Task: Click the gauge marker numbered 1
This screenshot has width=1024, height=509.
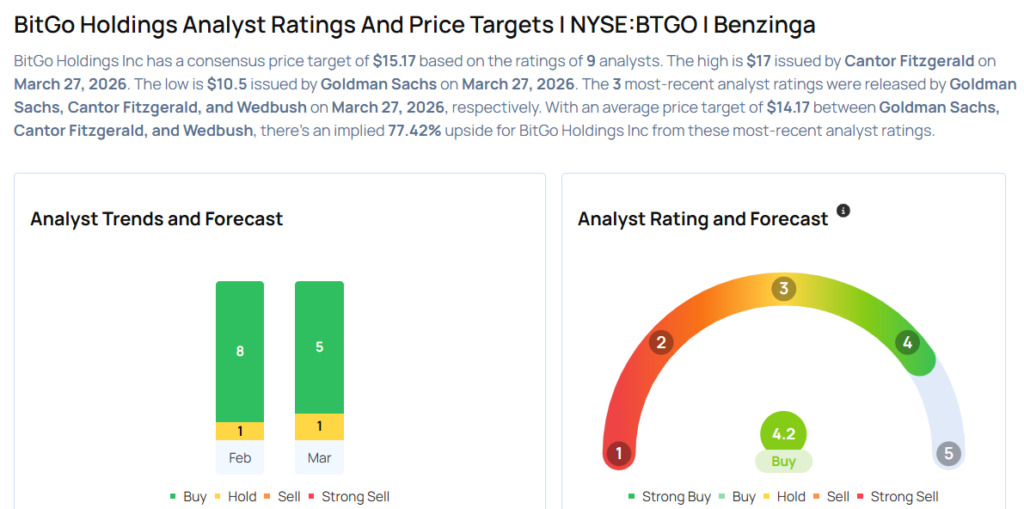Action: coord(620,453)
